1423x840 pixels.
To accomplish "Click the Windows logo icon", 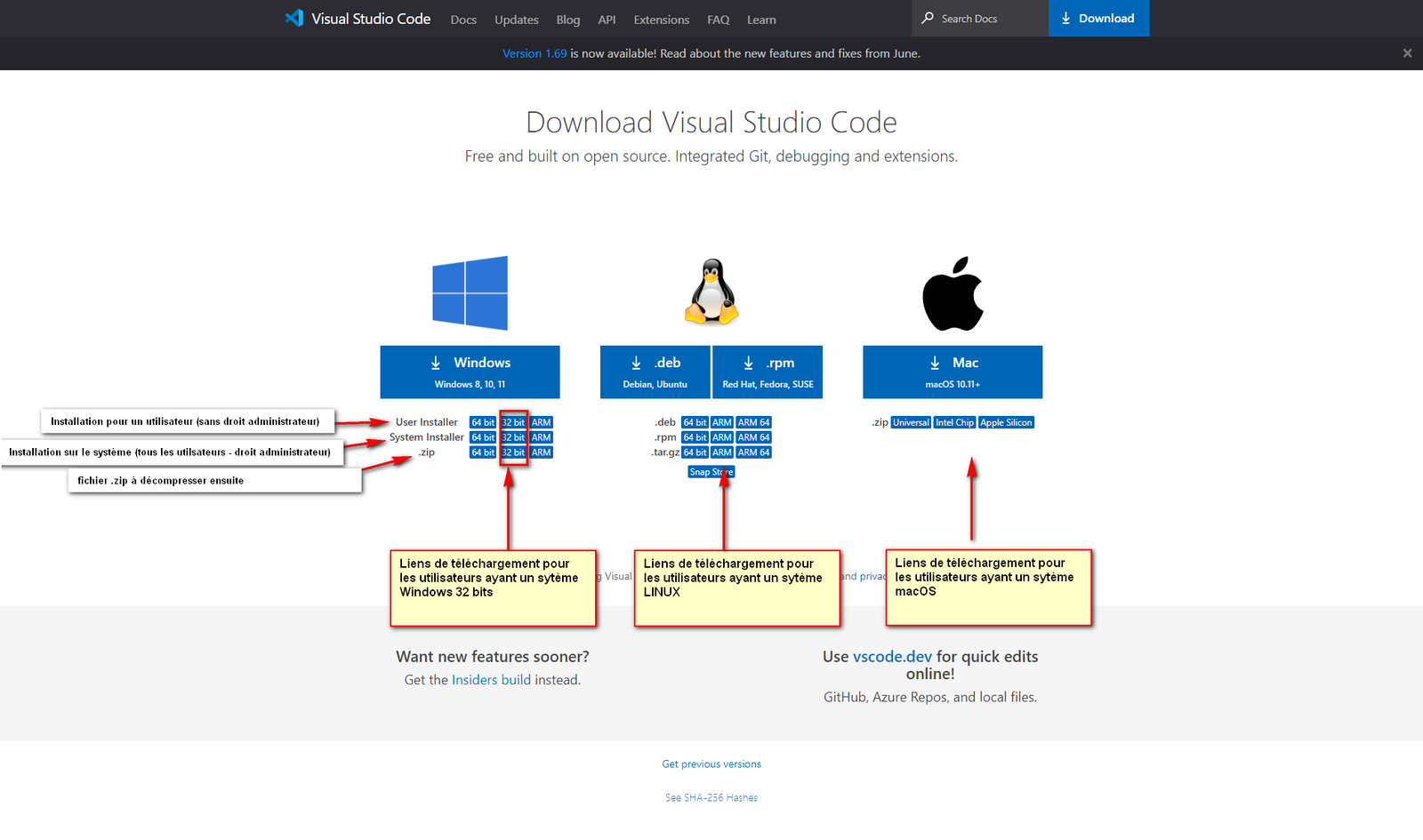I will pos(470,293).
